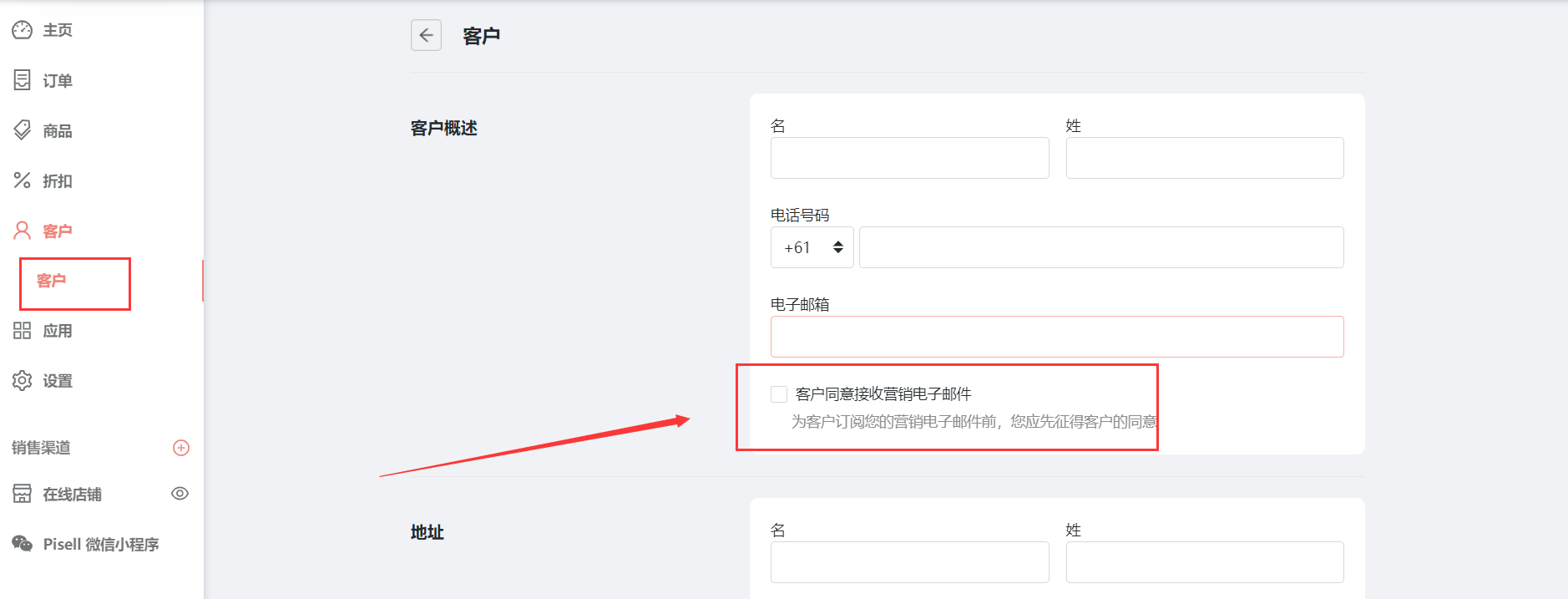This screenshot has height=599, width=1568.
Task: Click the 客户 page title text
Action: click(x=482, y=36)
